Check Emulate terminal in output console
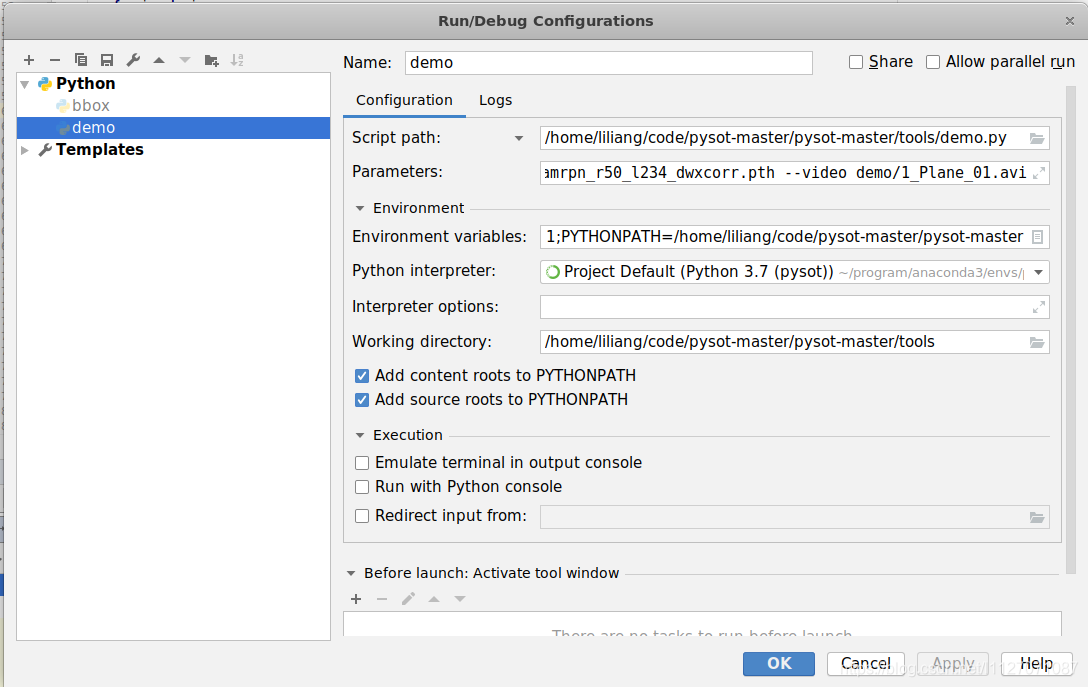Screen dimensions: 1088x687 pos(362,463)
